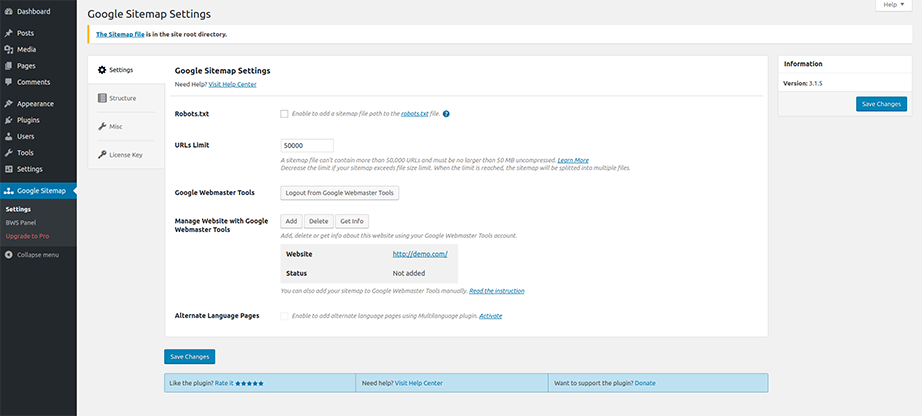Click Save Changes in Information panel
This screenshot has height=416, width=922.
click(881, 104)
